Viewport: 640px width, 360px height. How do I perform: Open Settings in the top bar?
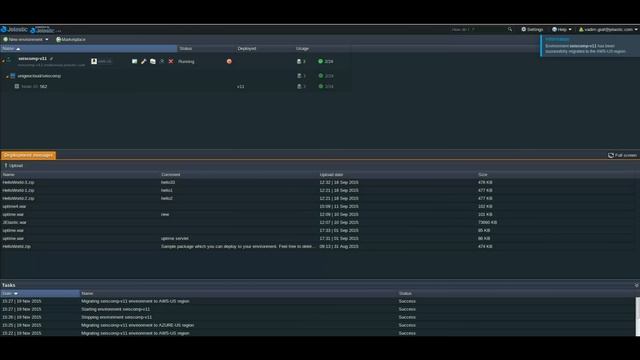(532, 29)
